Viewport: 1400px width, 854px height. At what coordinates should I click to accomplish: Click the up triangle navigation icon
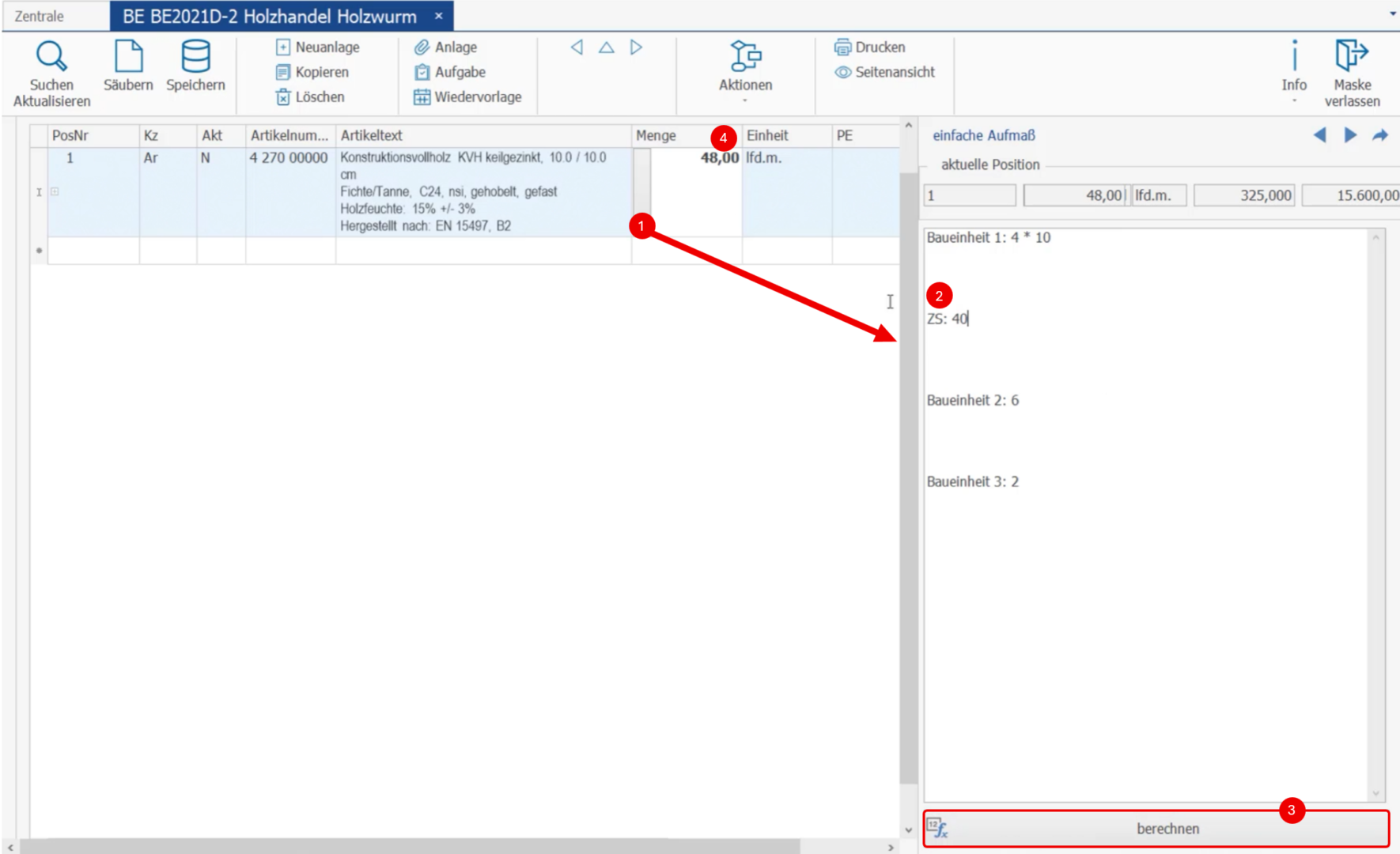(x=606, y=47)
